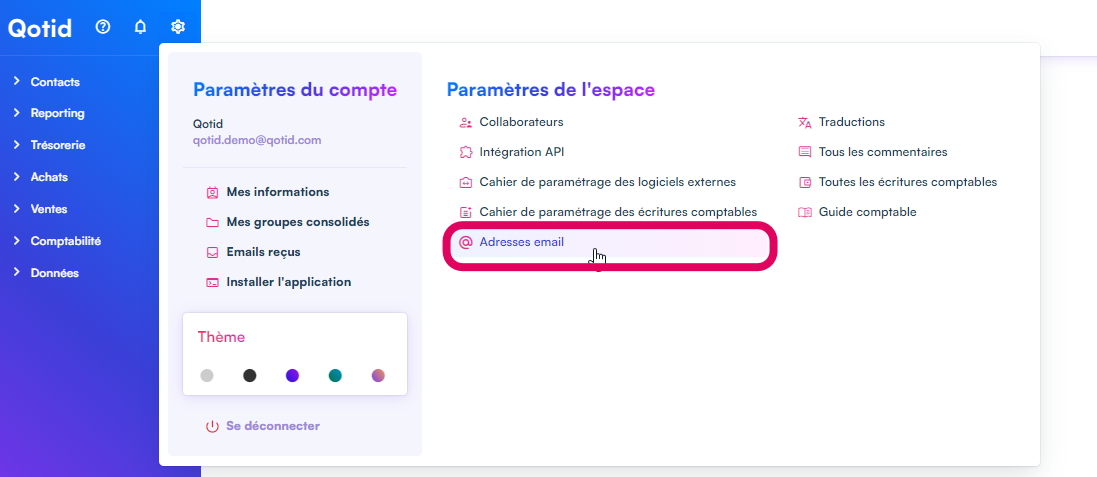Open Tous les commentaires
The height and width of the screenshot is (477, 1097).
pyautogui.click(x=882, y=152)
